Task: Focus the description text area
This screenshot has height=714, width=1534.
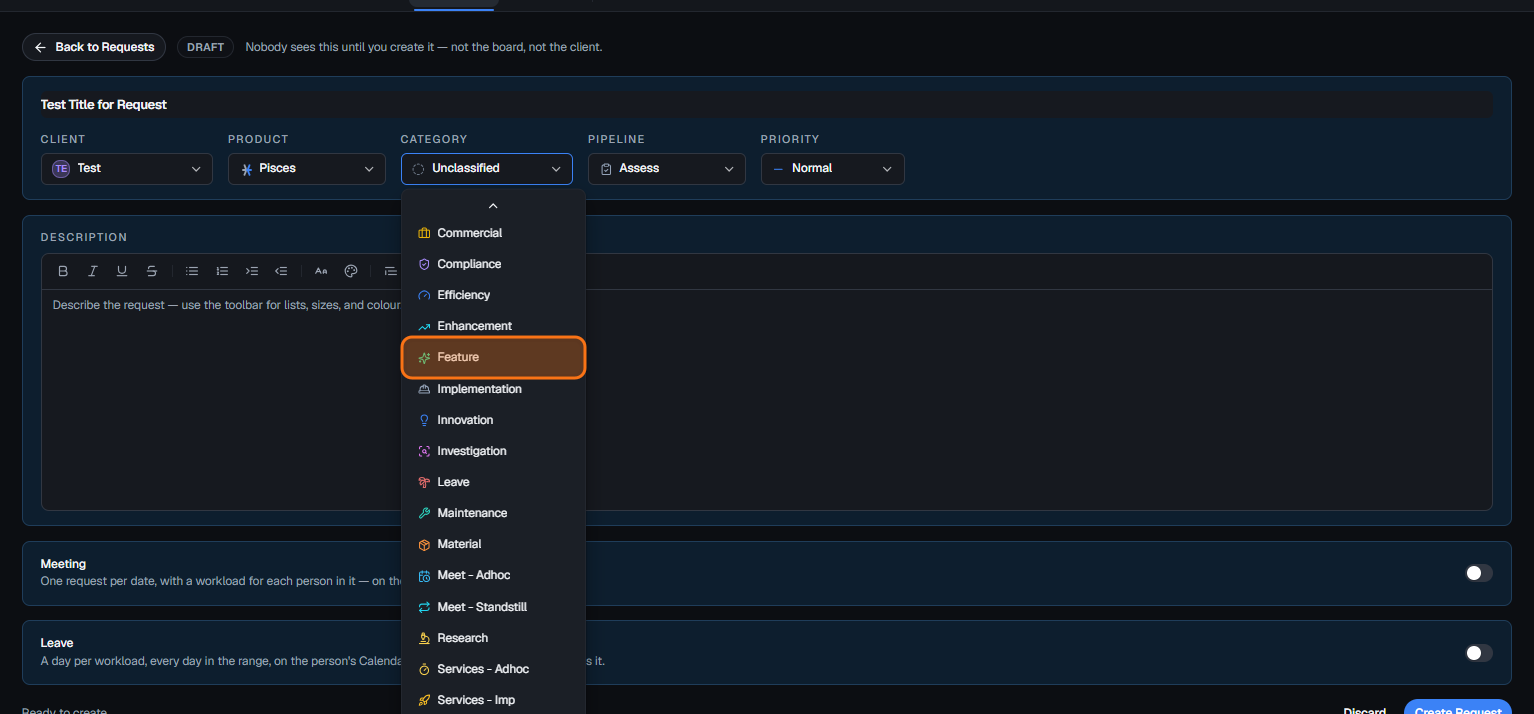Action: point(767,400)
